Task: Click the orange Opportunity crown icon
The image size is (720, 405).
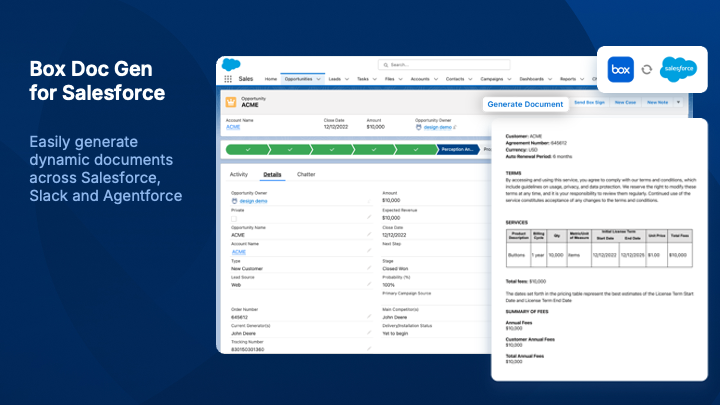Action: point(230,101)
